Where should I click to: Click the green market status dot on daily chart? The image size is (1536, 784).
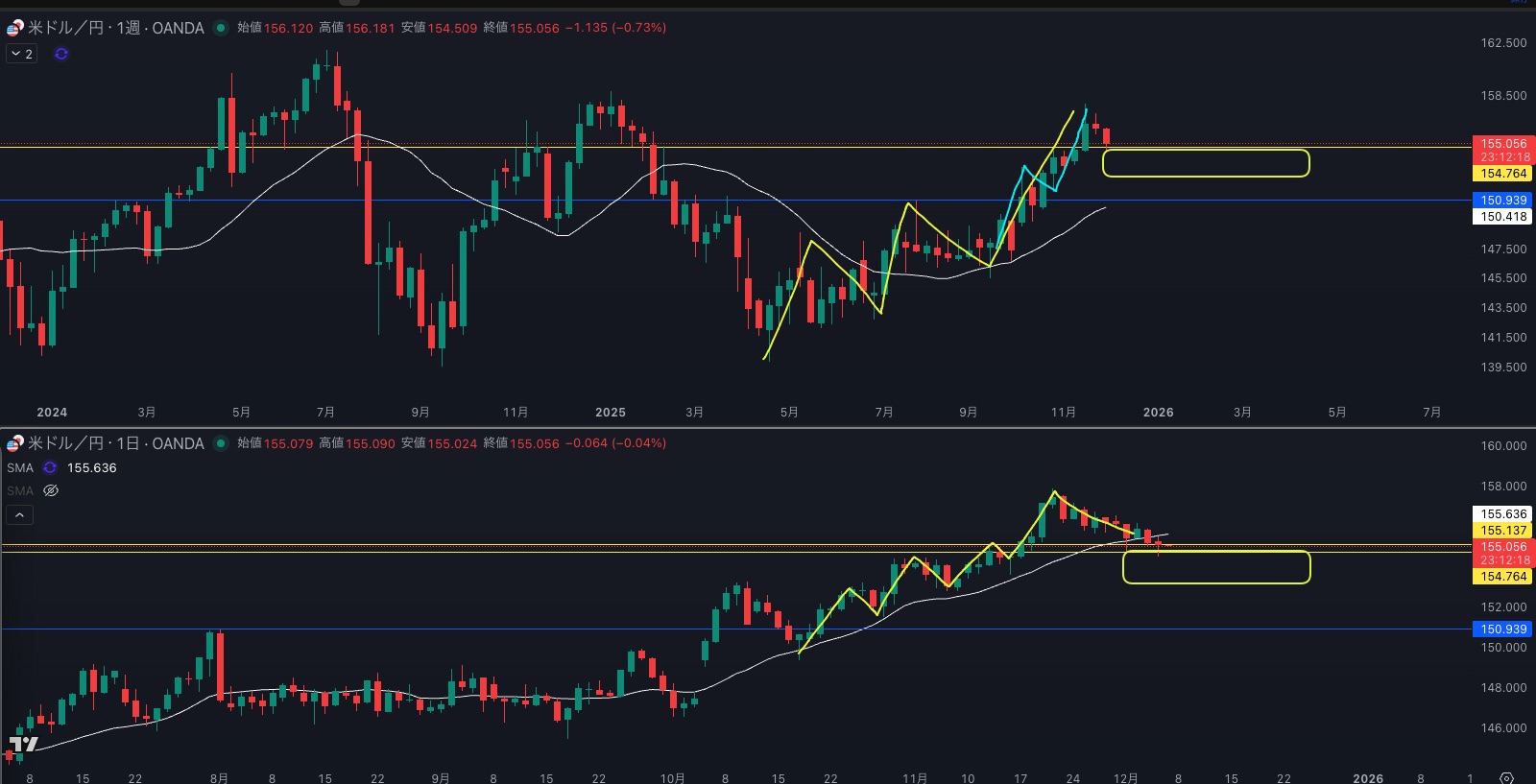tap(221, 443)
